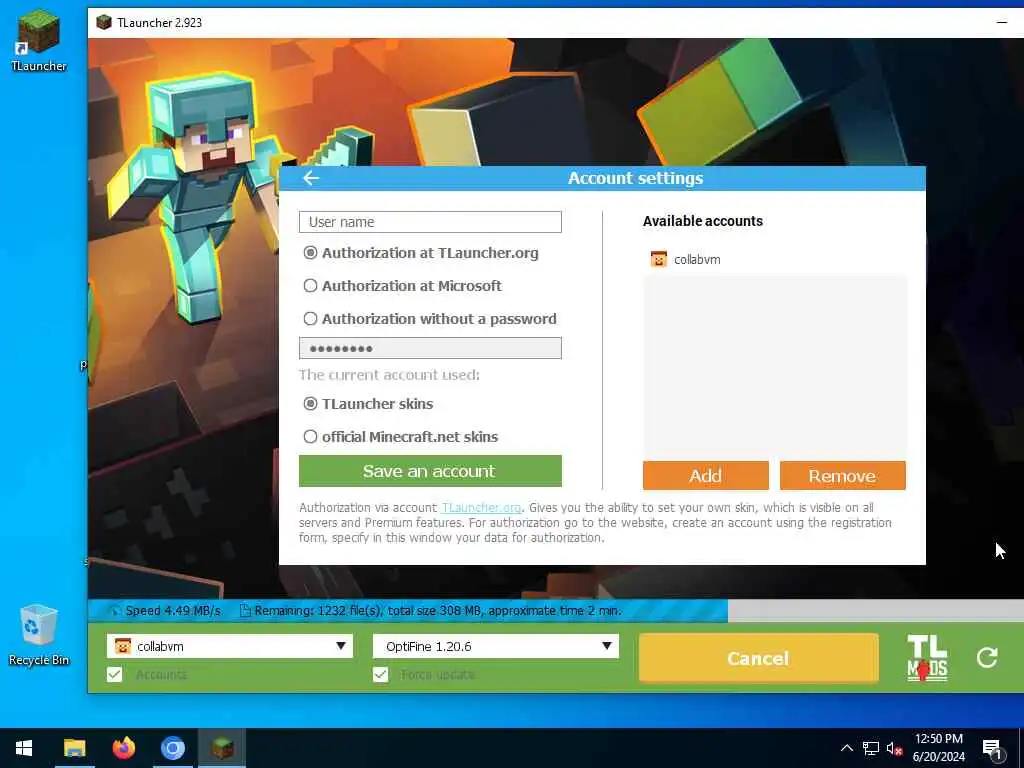Launch Firefox from the taskbar
This screenshot has width=1024, height=768.
pos(123,748)
